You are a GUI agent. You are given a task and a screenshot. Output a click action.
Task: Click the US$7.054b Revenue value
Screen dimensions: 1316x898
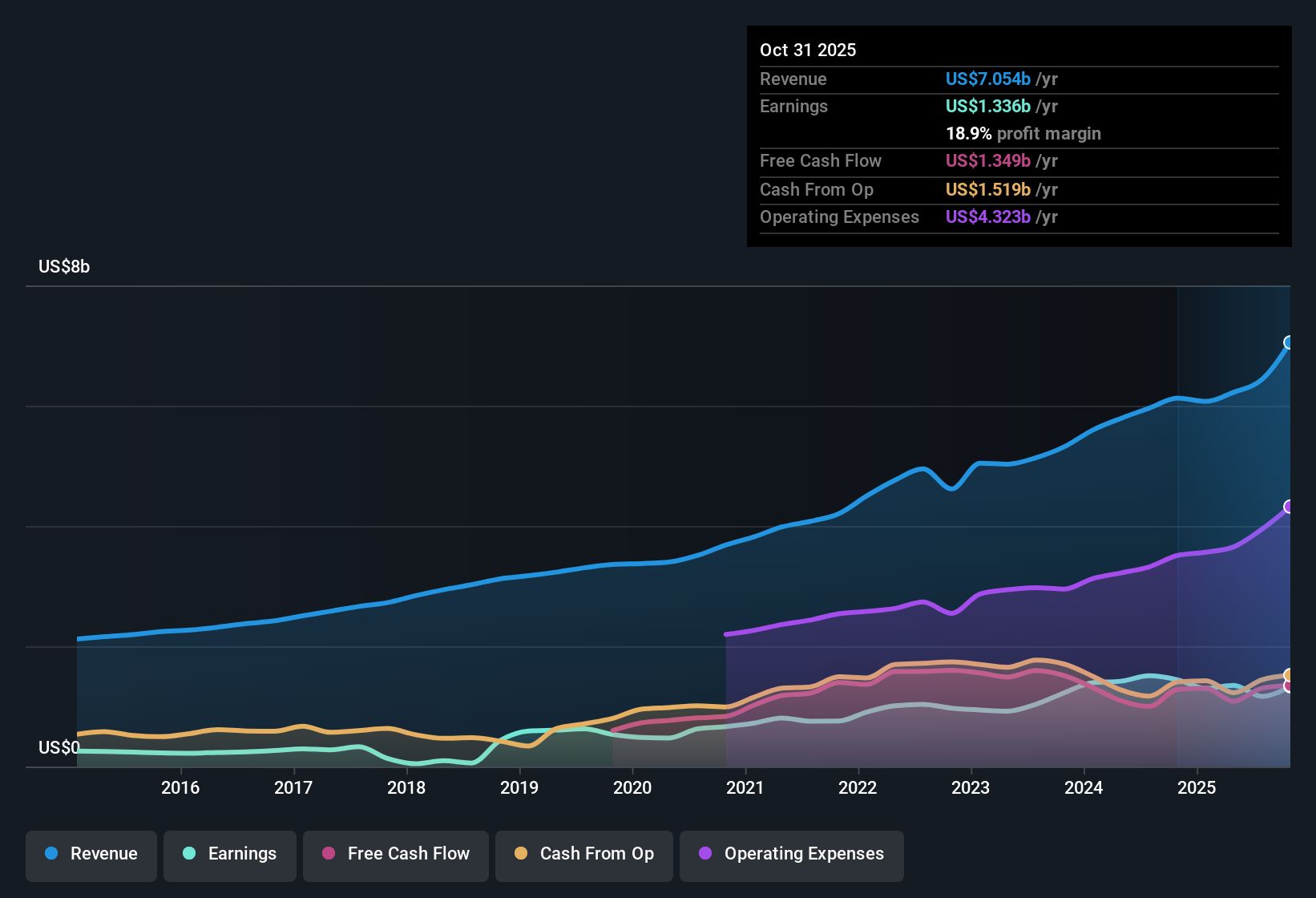point(987,79)
